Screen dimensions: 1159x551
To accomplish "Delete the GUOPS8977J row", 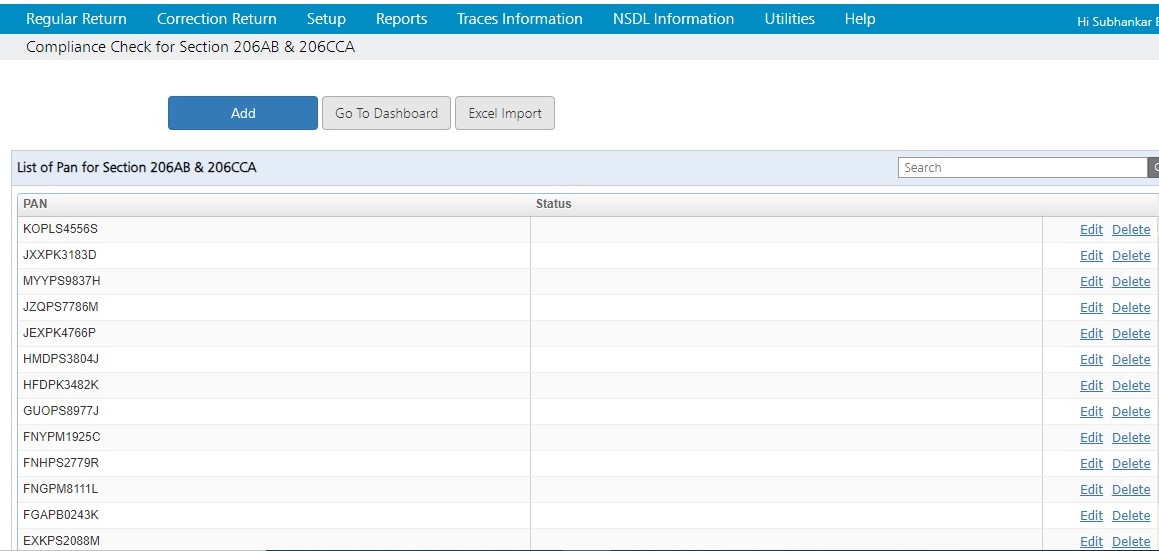I will coord(1131,411).
